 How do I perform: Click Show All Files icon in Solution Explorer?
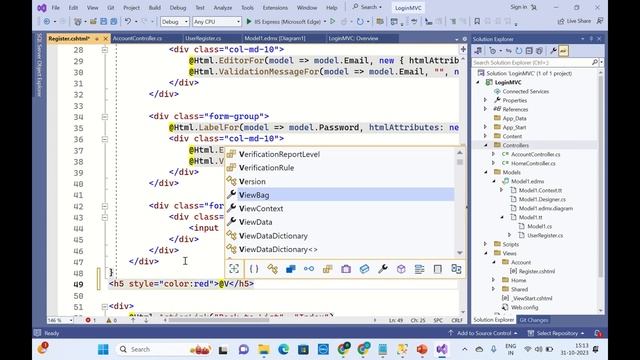[x=539, y=51]
